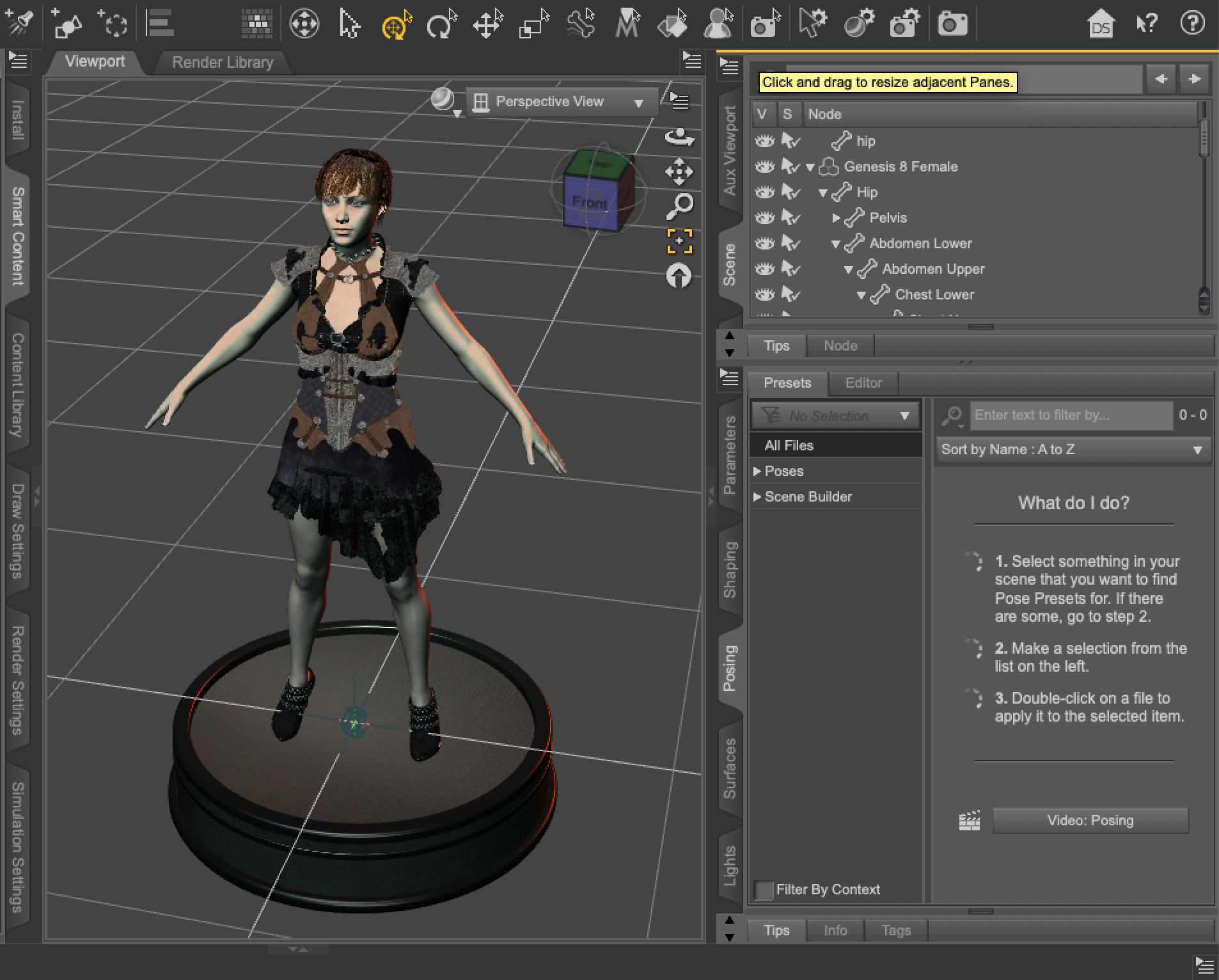Open the Perspective View dropdown
1219x980 pixels.
coord(563,102)
